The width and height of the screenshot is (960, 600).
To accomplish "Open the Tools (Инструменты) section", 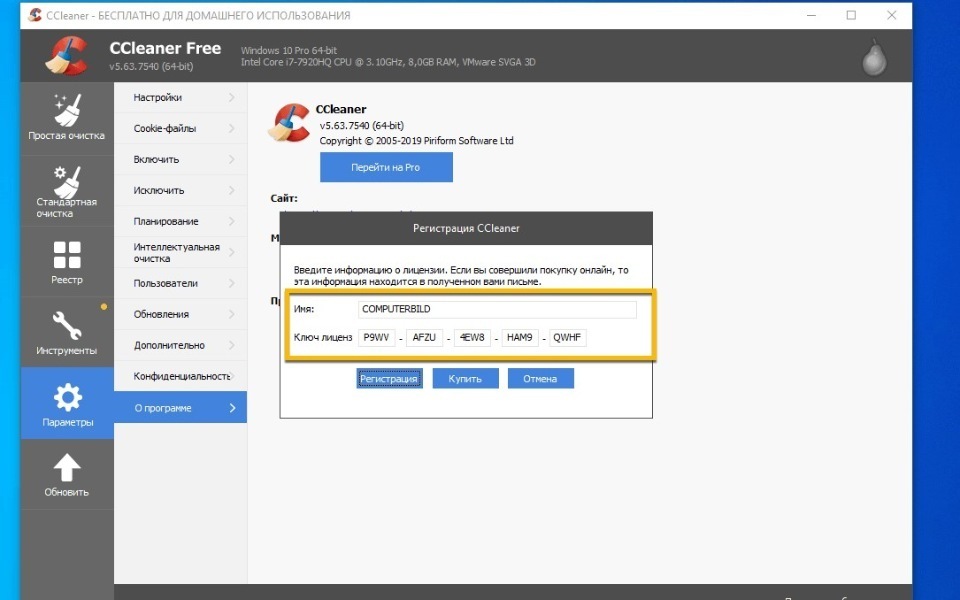I will (x=67, y=332).
